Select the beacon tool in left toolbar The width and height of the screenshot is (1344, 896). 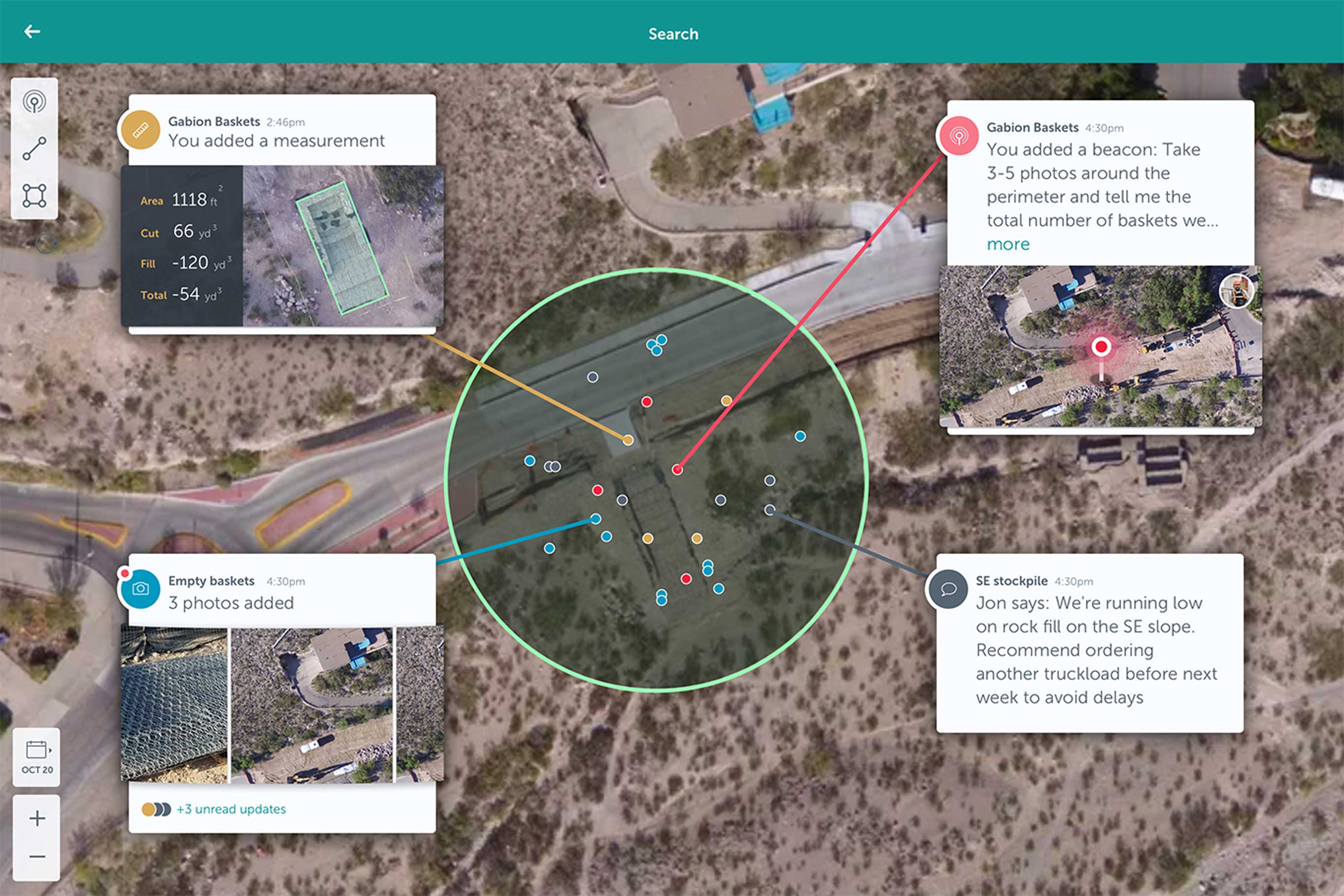(x=34, y=102)
